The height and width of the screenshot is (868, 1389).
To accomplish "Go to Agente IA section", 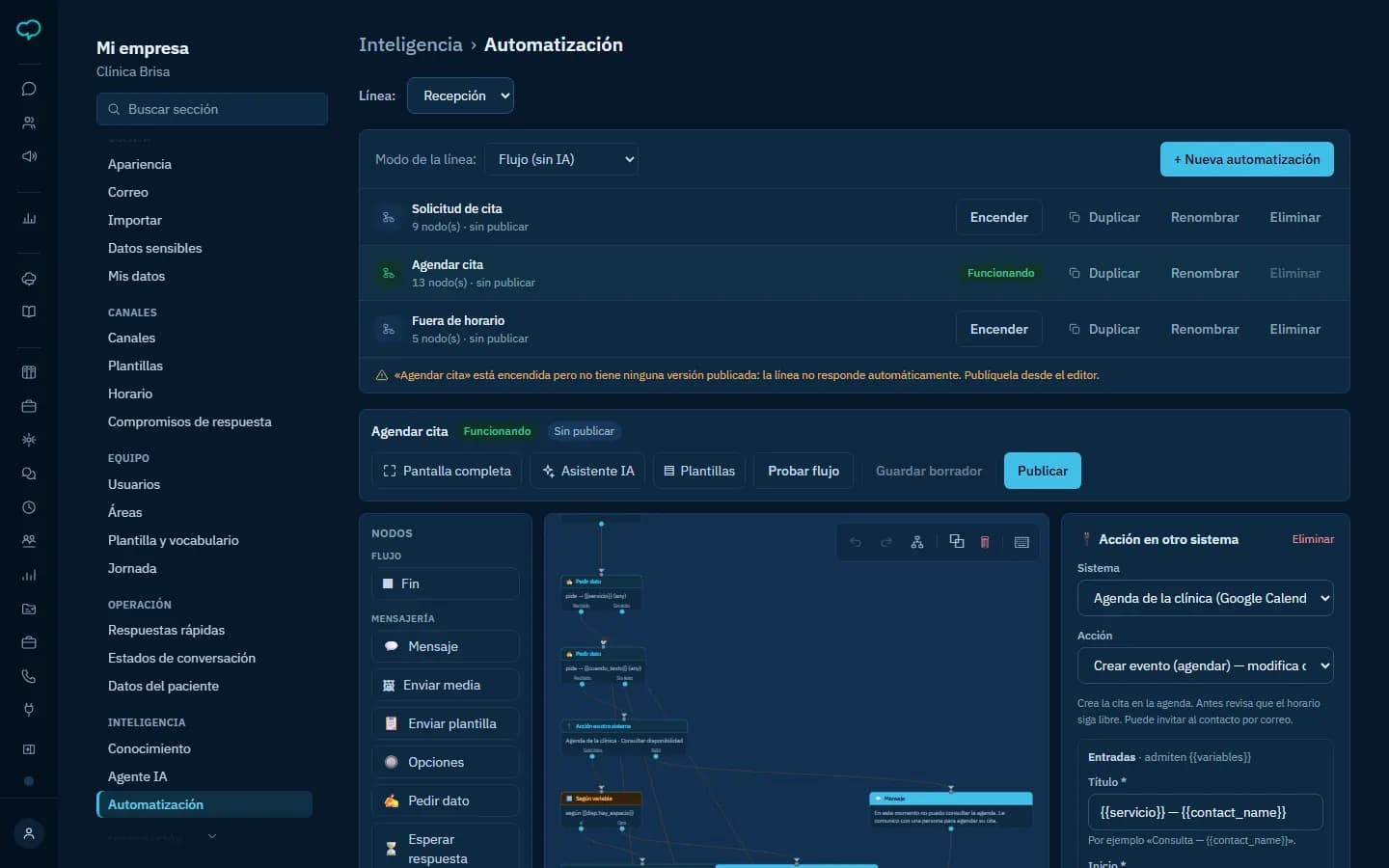I will pyautogui.click(x=137, y=776).
